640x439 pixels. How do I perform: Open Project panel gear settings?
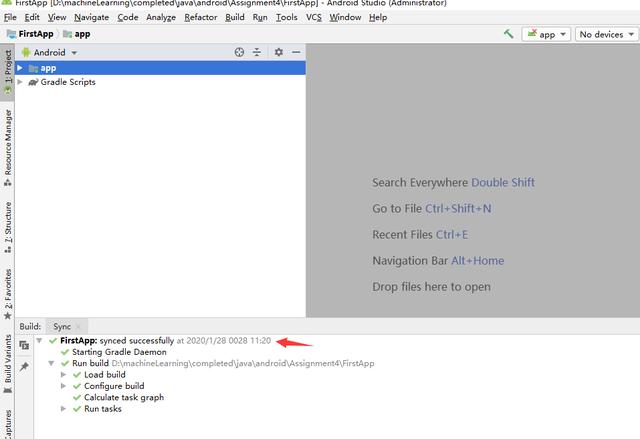pyautogui.click(x=279, y=52)
